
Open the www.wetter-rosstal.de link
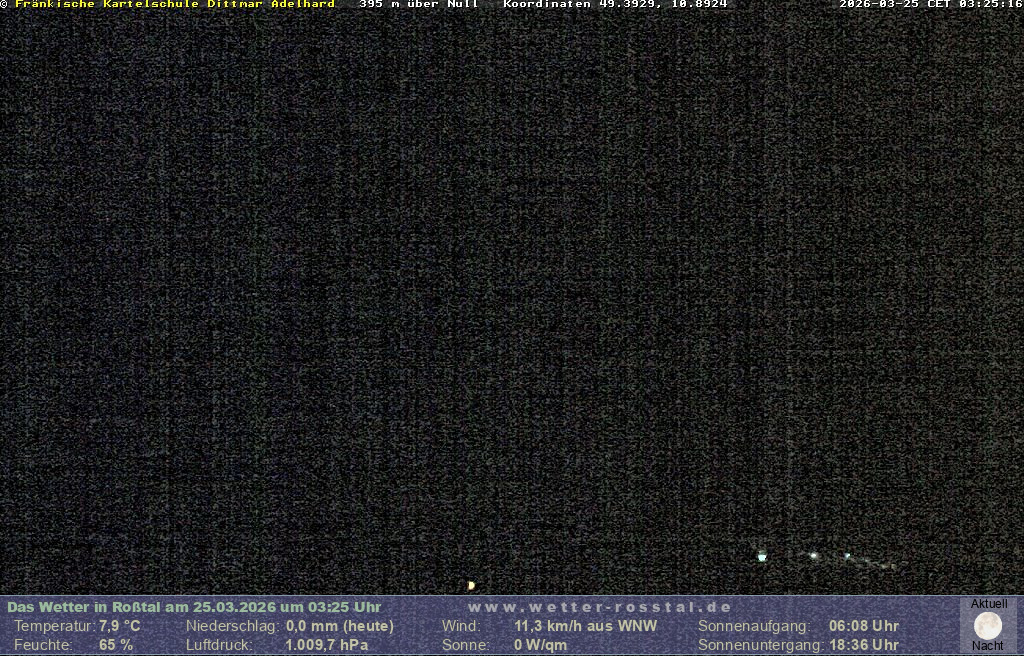coord(599,607)
